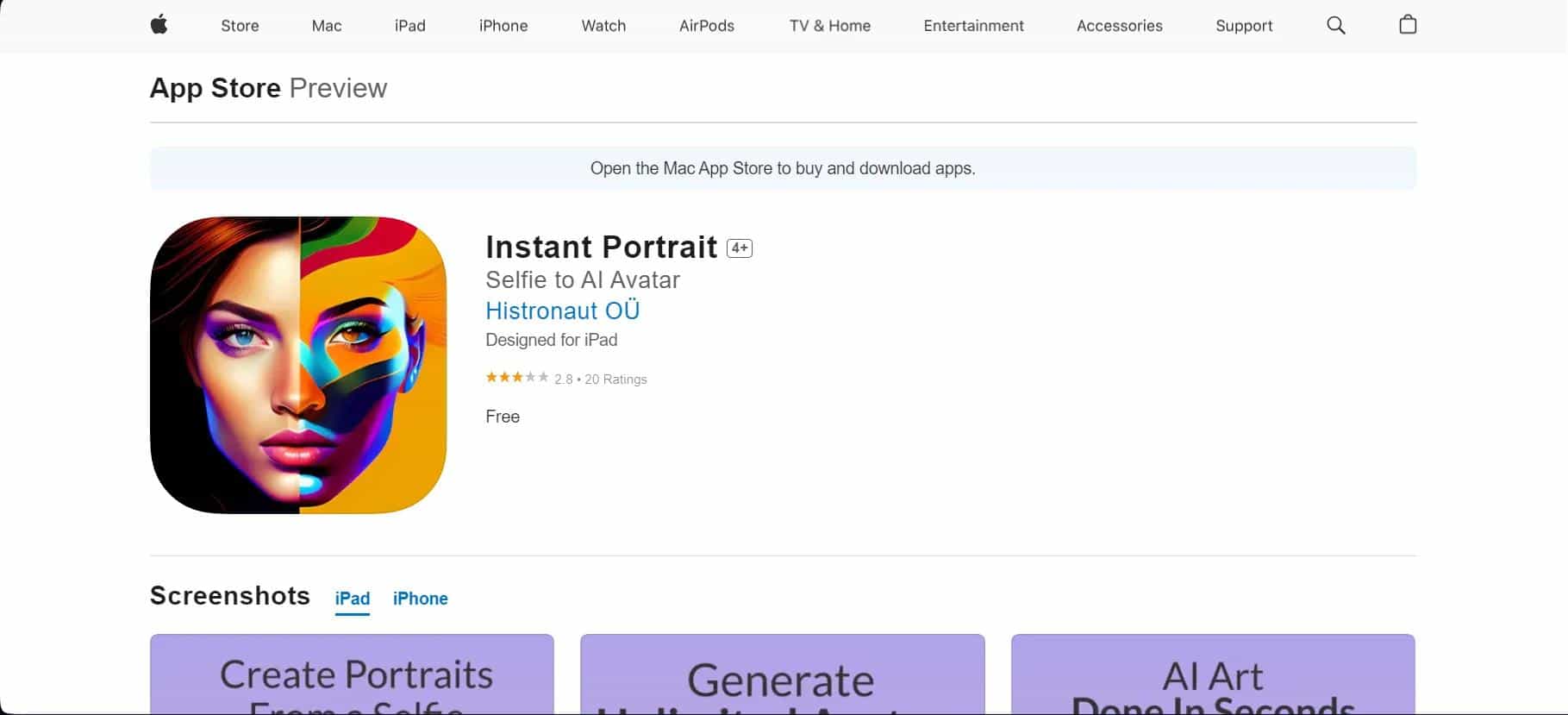Viewport: 1568px width, 715px height.
Task: Visit the Support page
Action: pos(1243,26)
